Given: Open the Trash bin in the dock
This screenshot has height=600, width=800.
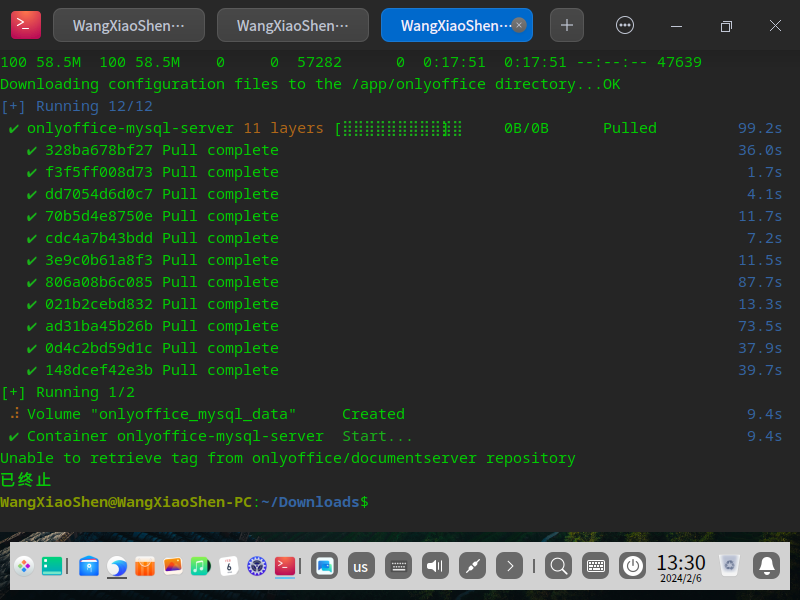Looking at the screenshot, I should pos(730,566).
